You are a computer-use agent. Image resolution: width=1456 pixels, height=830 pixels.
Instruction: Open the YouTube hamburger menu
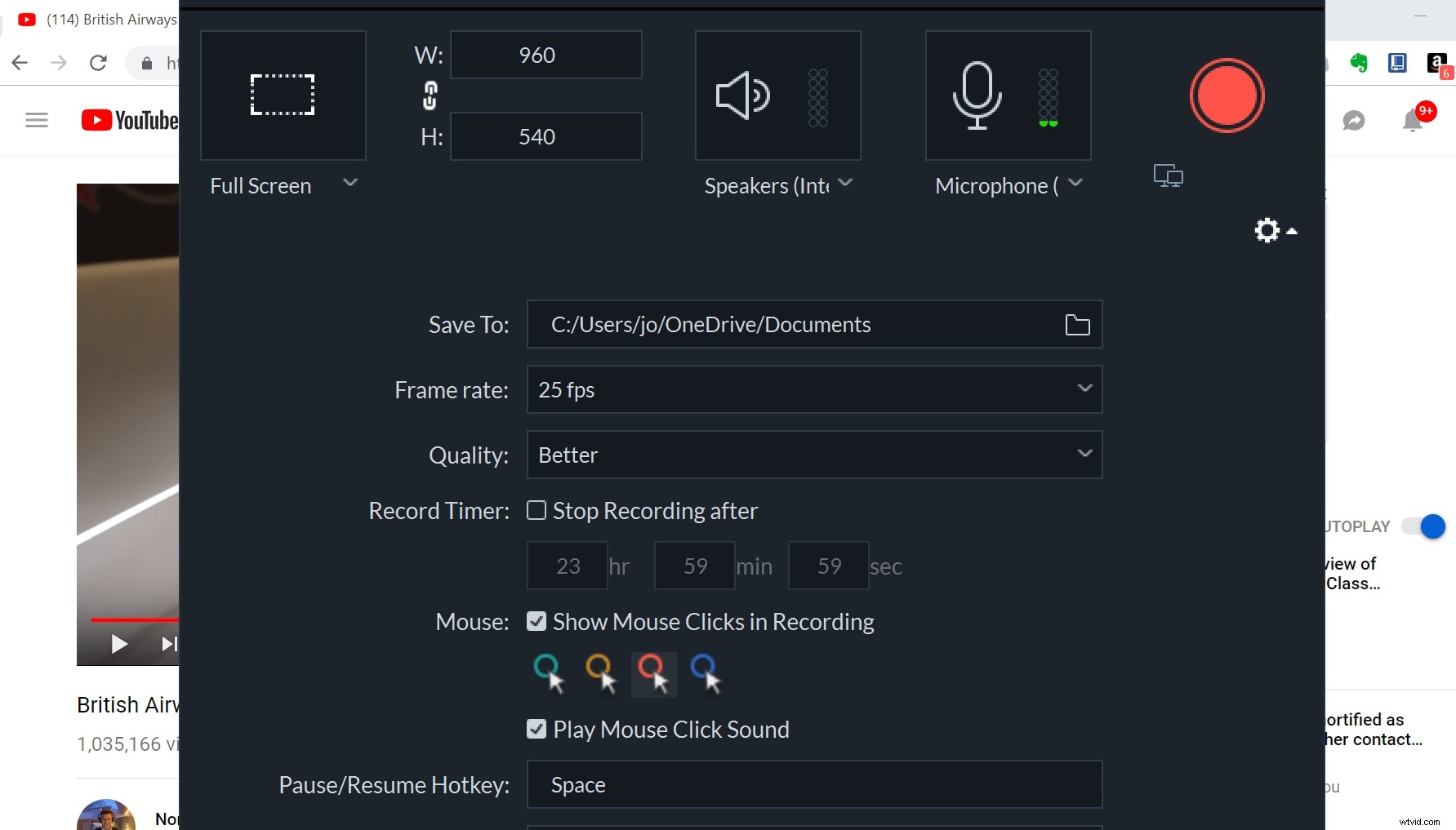tap(36, 120)
